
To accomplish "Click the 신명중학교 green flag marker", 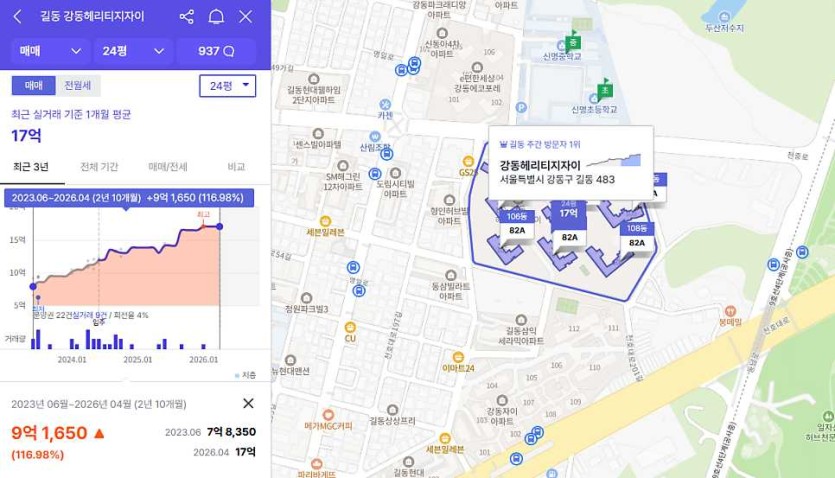I will [572, 42].
